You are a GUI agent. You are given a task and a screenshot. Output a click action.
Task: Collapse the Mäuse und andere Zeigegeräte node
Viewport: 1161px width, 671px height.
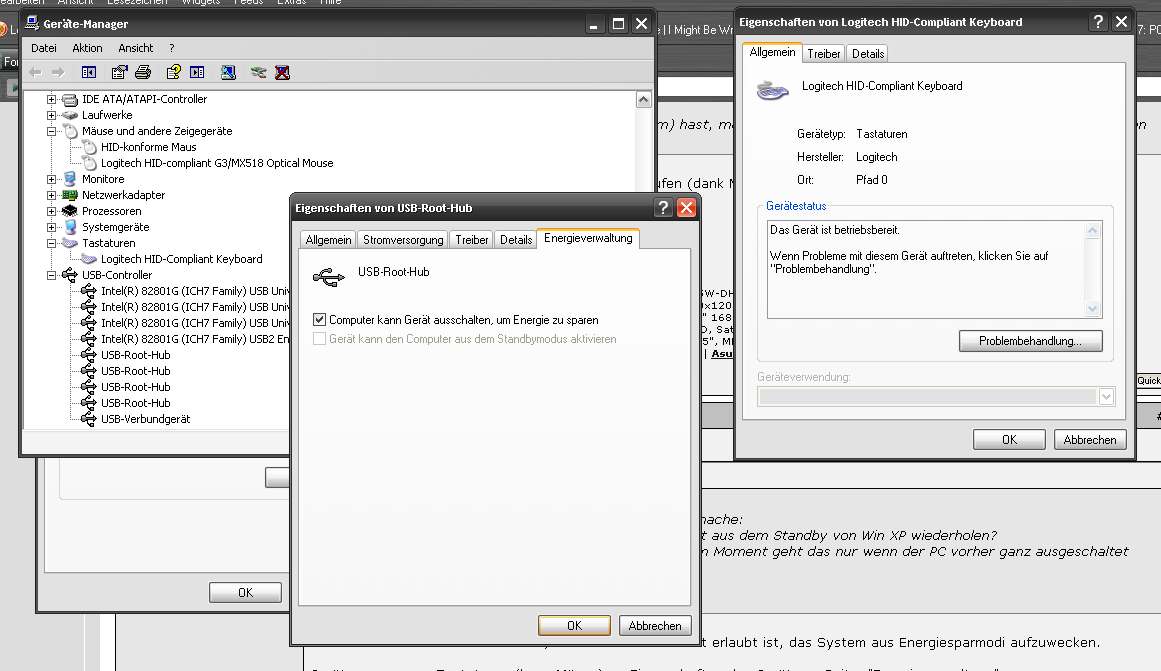(x=51, y=131)
